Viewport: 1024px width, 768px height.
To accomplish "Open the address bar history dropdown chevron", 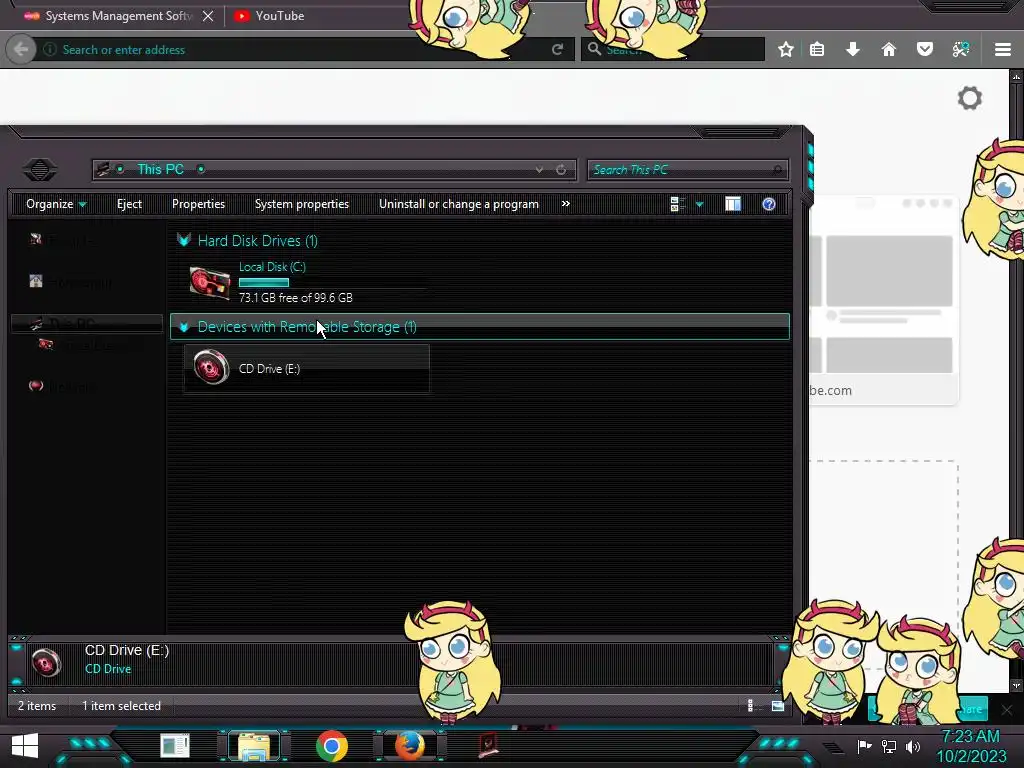I will 539,170.
